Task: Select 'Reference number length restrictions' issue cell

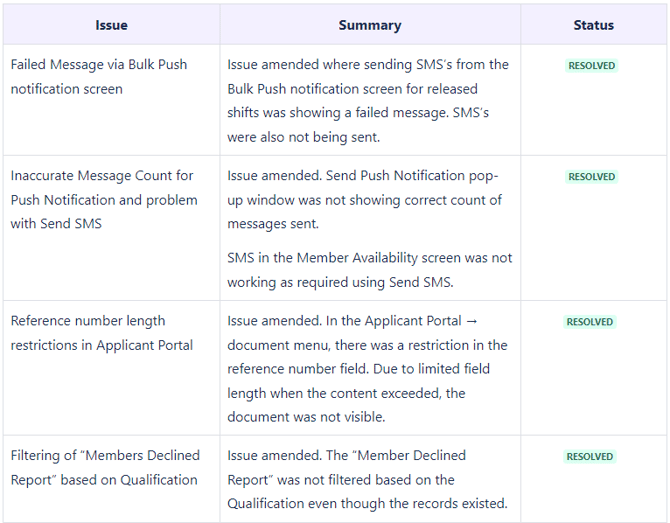Action: (x=102, y=333)
